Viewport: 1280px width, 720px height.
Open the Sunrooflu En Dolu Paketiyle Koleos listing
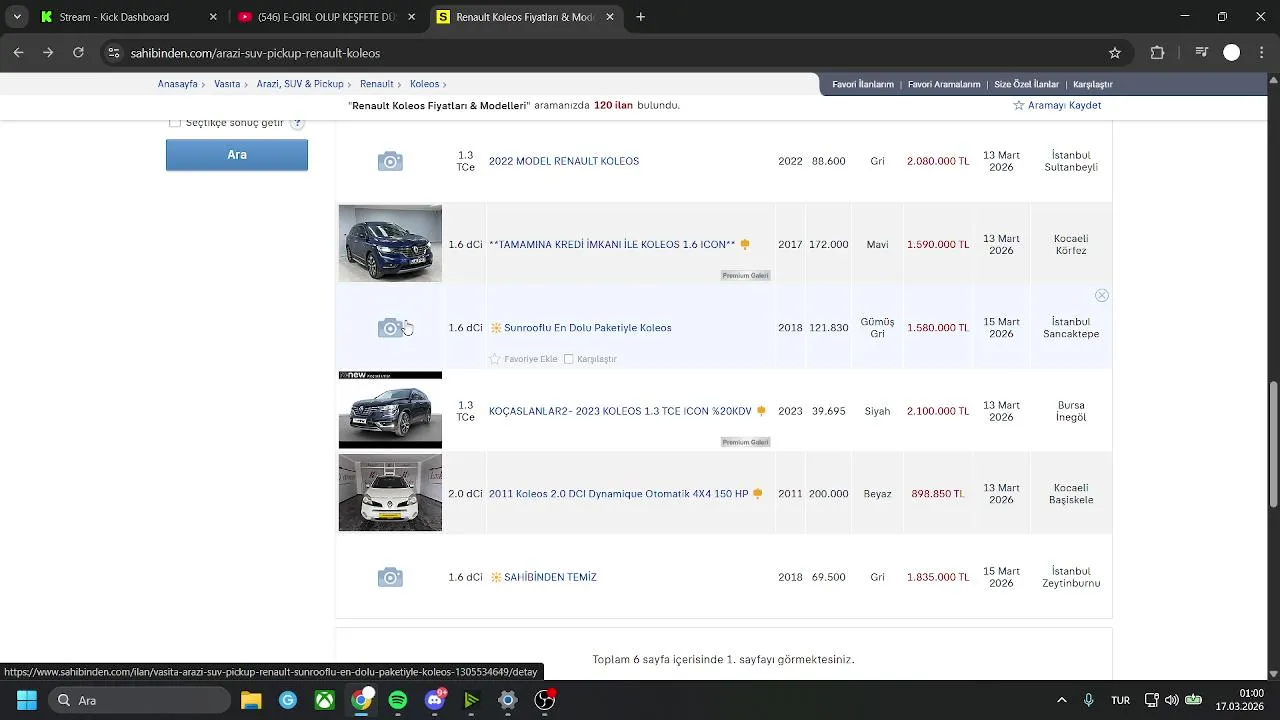pos(588,328)
